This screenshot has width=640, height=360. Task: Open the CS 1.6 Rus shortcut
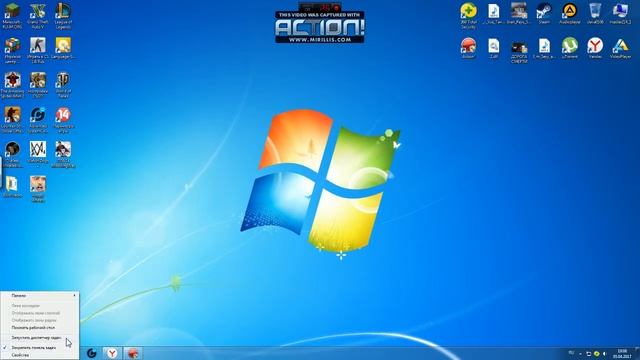tap(38, 51)
